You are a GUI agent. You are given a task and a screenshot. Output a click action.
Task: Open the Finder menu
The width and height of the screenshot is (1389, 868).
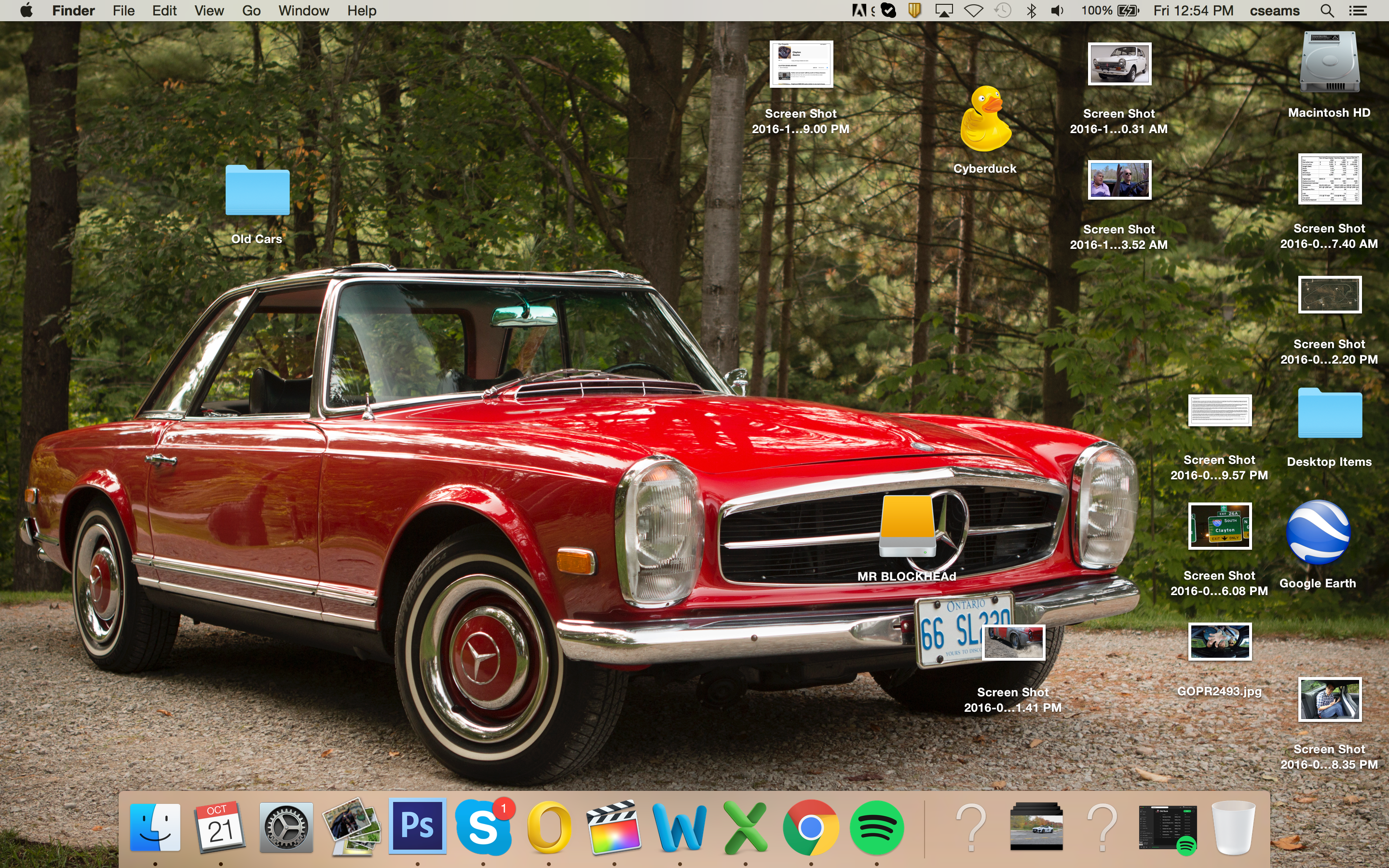pyautogui.click(x=73, y=10)
